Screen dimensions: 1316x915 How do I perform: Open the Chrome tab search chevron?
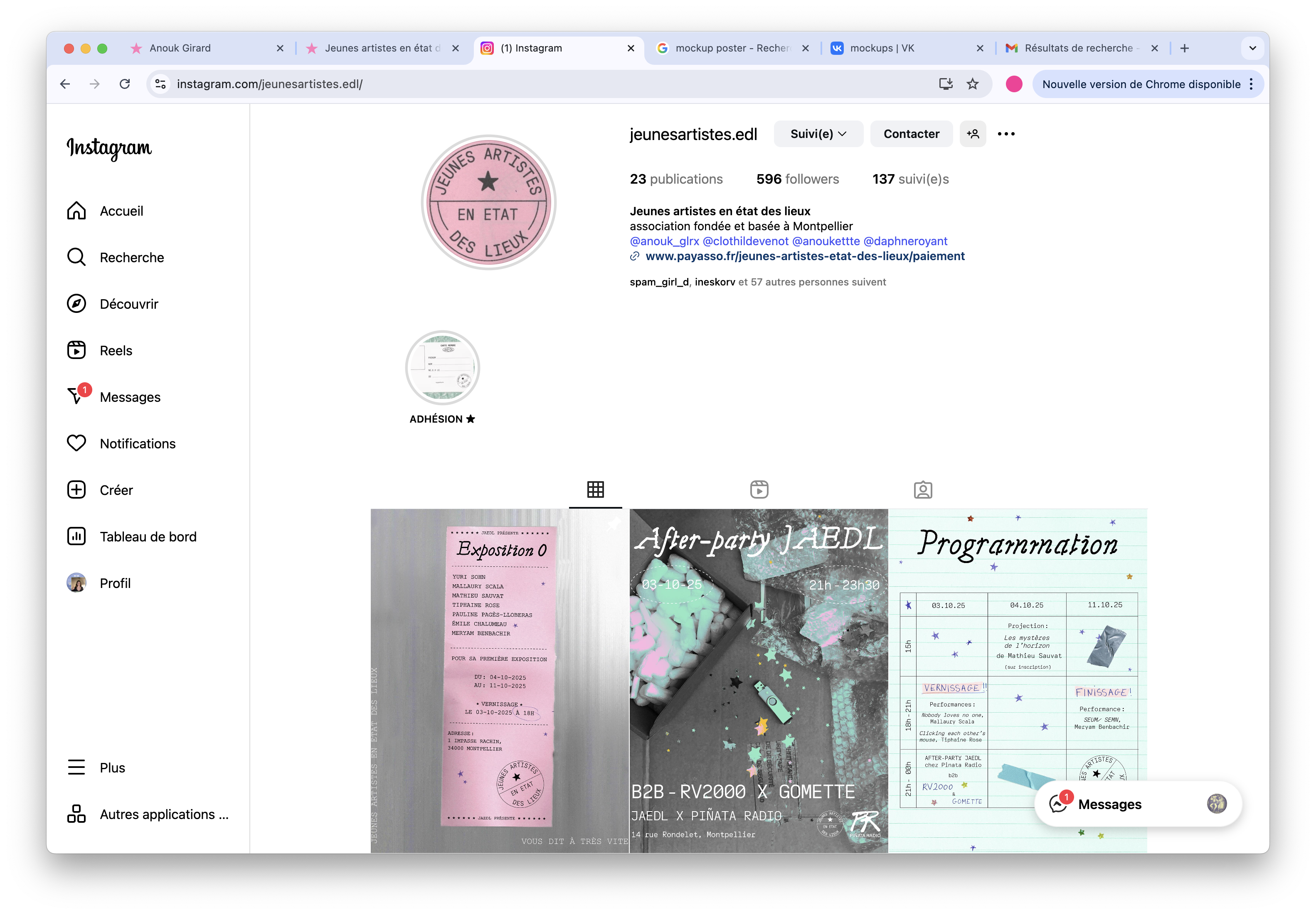pos(1252,48)
